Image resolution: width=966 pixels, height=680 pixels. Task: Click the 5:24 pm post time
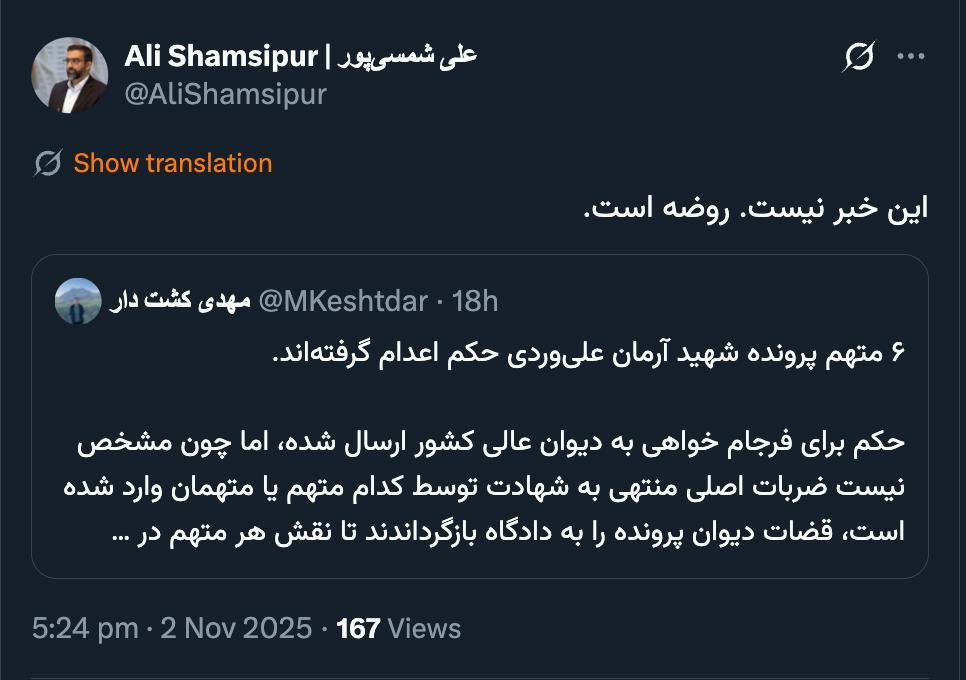85,628
